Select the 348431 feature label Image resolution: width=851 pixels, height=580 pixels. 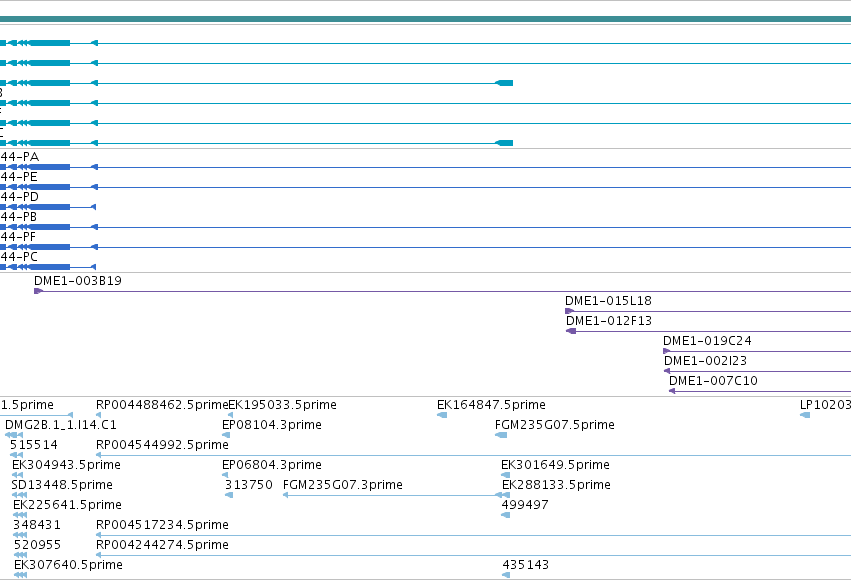tap(37, 525)
